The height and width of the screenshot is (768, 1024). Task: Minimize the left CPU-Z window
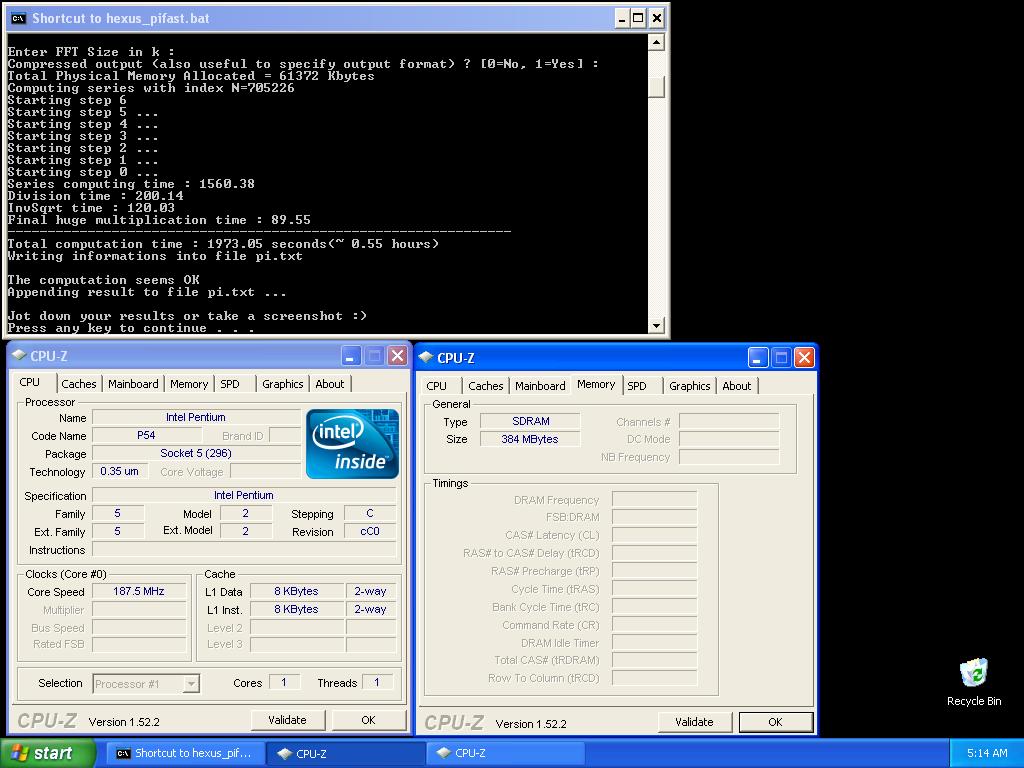pyautogui.click(x=351, y=356)
